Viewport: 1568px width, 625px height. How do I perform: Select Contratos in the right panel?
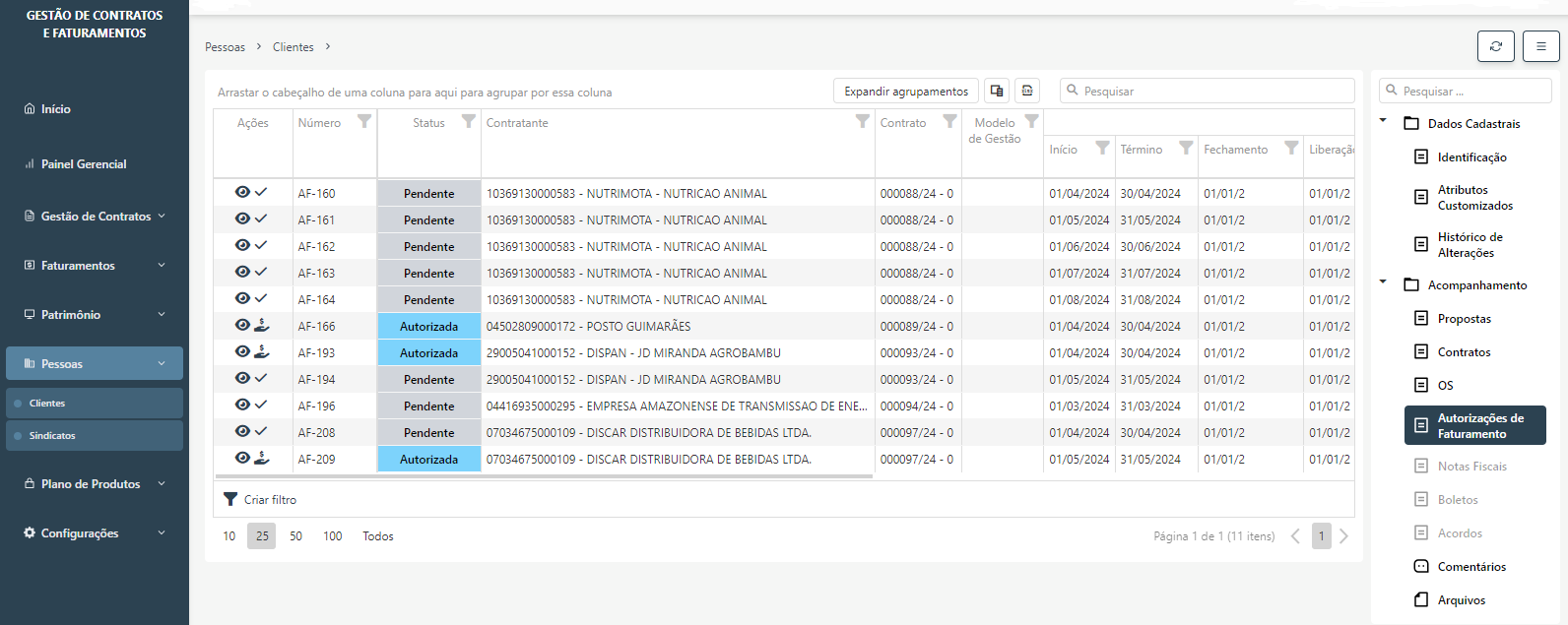(x=1464, y=352)
